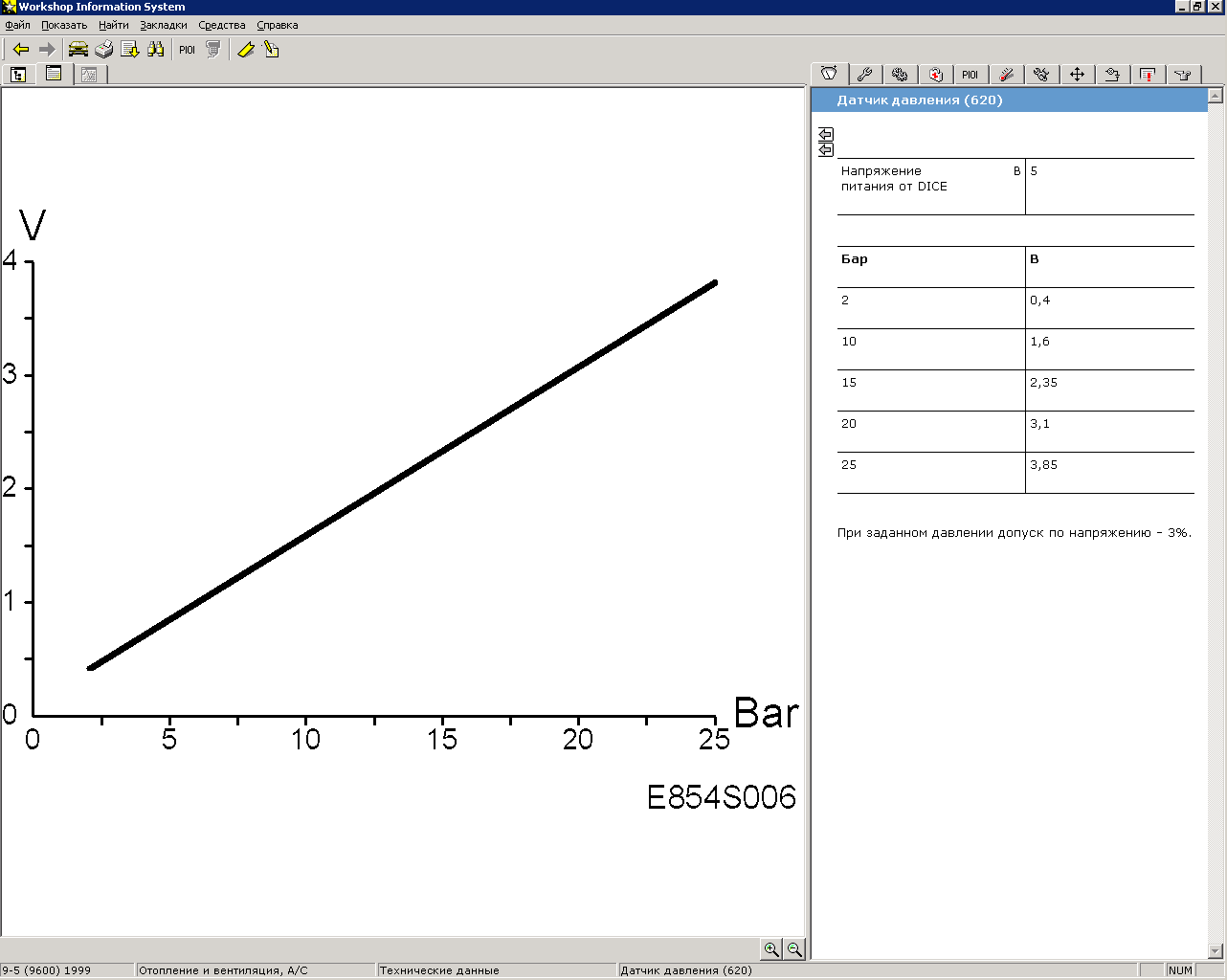This screenshot has height=980, width=1227.
Task: Switch to the tree structure view tab
Action: coord(18,75)
